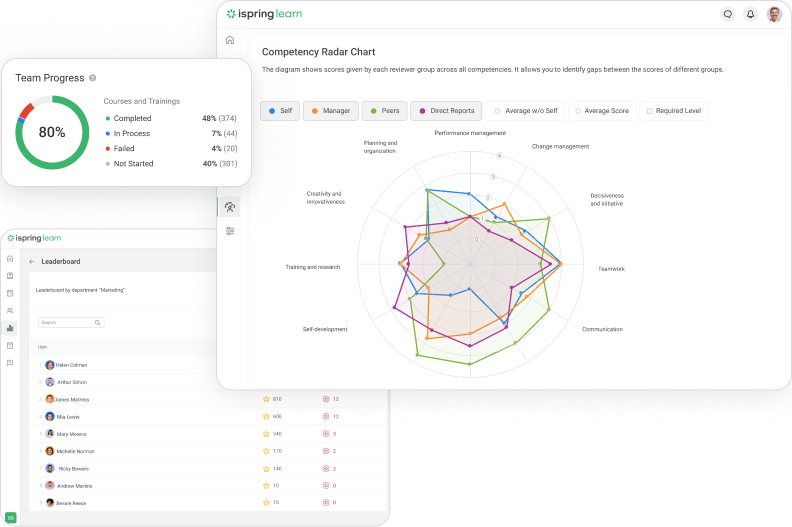Viewport: 792px width, 527px height.
Task: Click the green DS badge at sidebar bottom
Action: (x=11, y=517)
